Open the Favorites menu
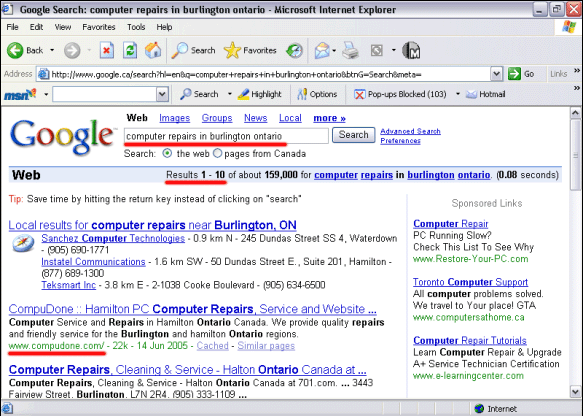This screenshot has height=416, width=583. click(99, 27)
